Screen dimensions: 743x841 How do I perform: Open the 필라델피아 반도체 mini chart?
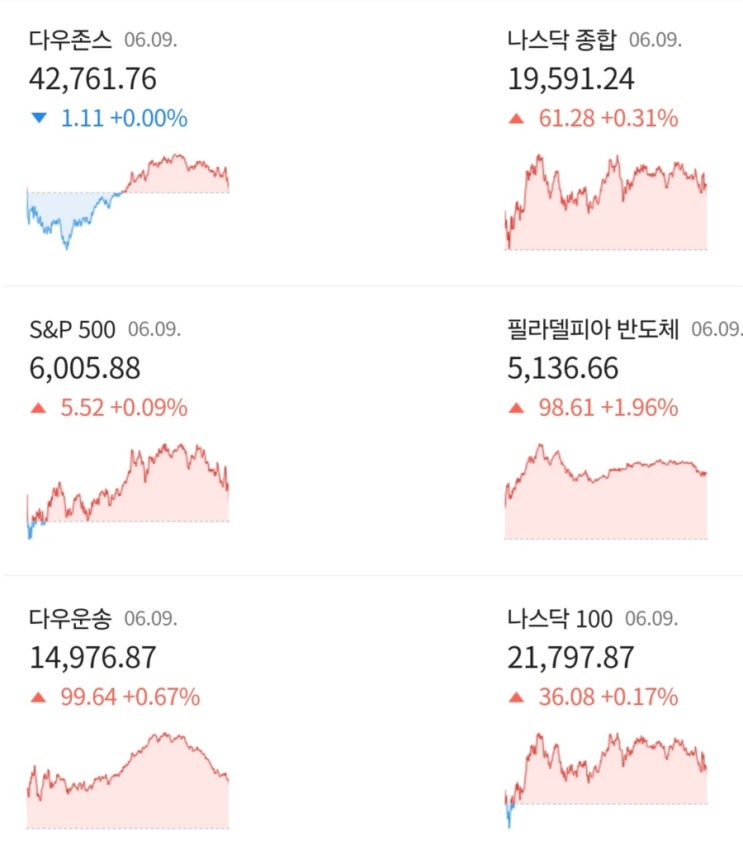click(x=606, y=489)
